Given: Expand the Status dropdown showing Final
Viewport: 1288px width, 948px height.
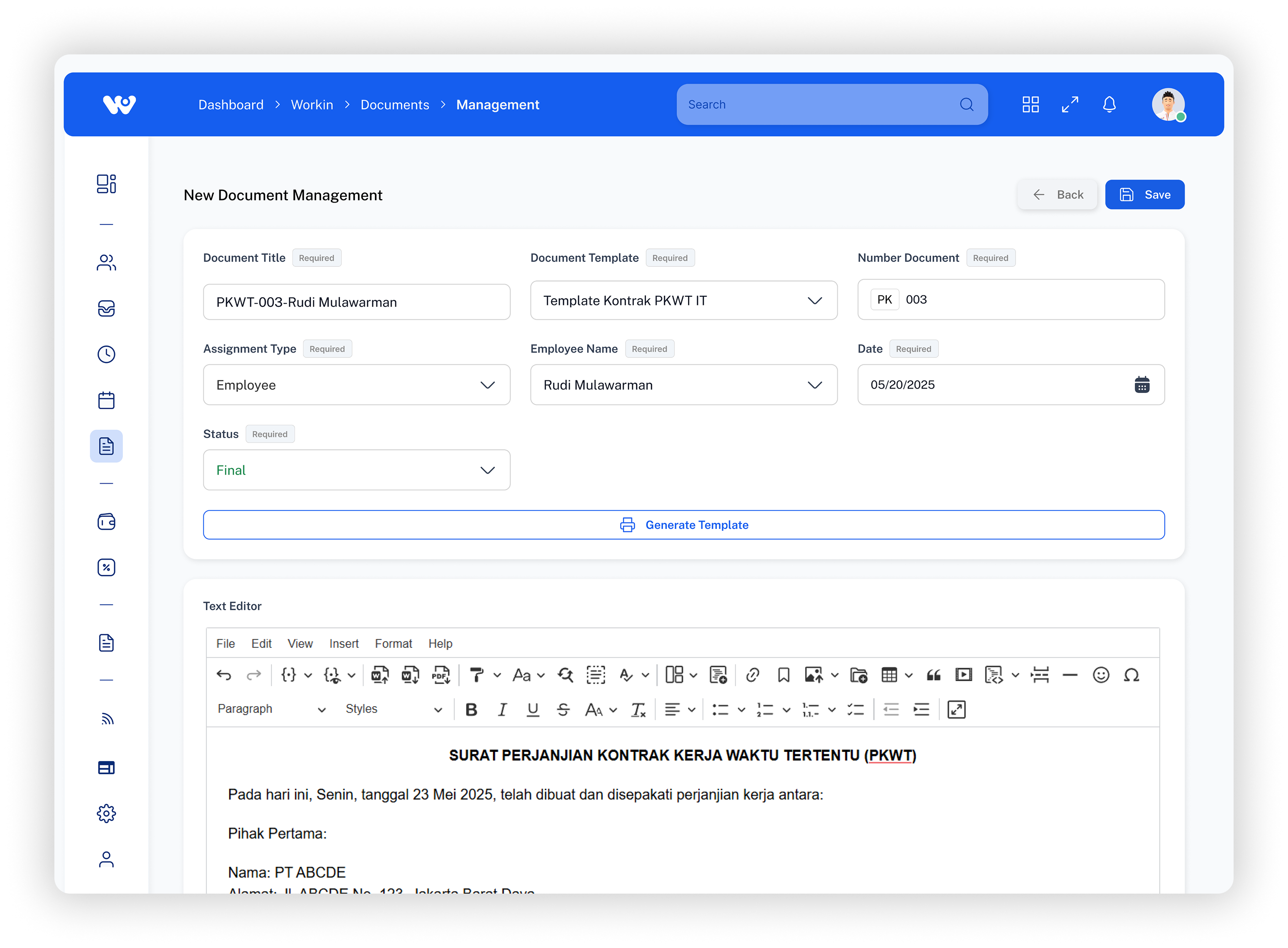Looking at the screenshot, I should [356, 470].
